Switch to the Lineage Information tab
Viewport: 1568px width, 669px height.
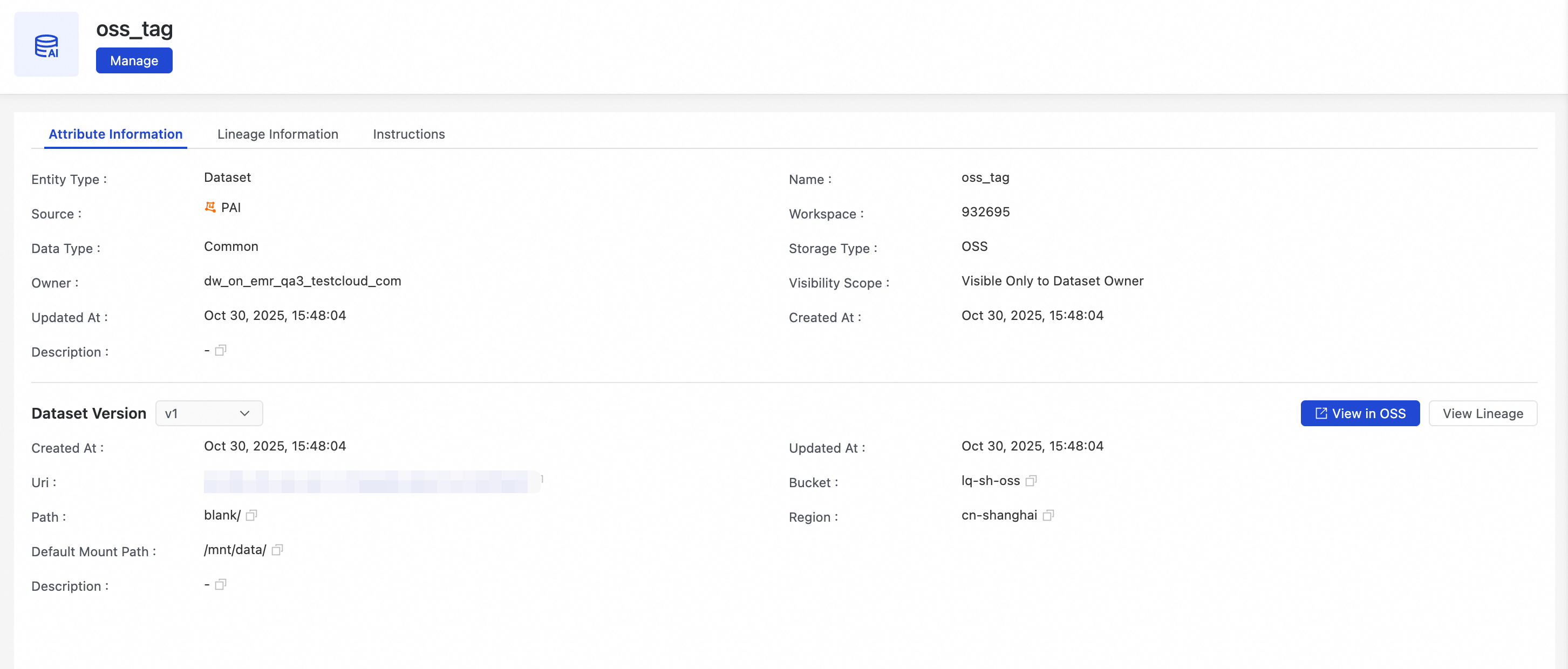[x=277, y=134]
